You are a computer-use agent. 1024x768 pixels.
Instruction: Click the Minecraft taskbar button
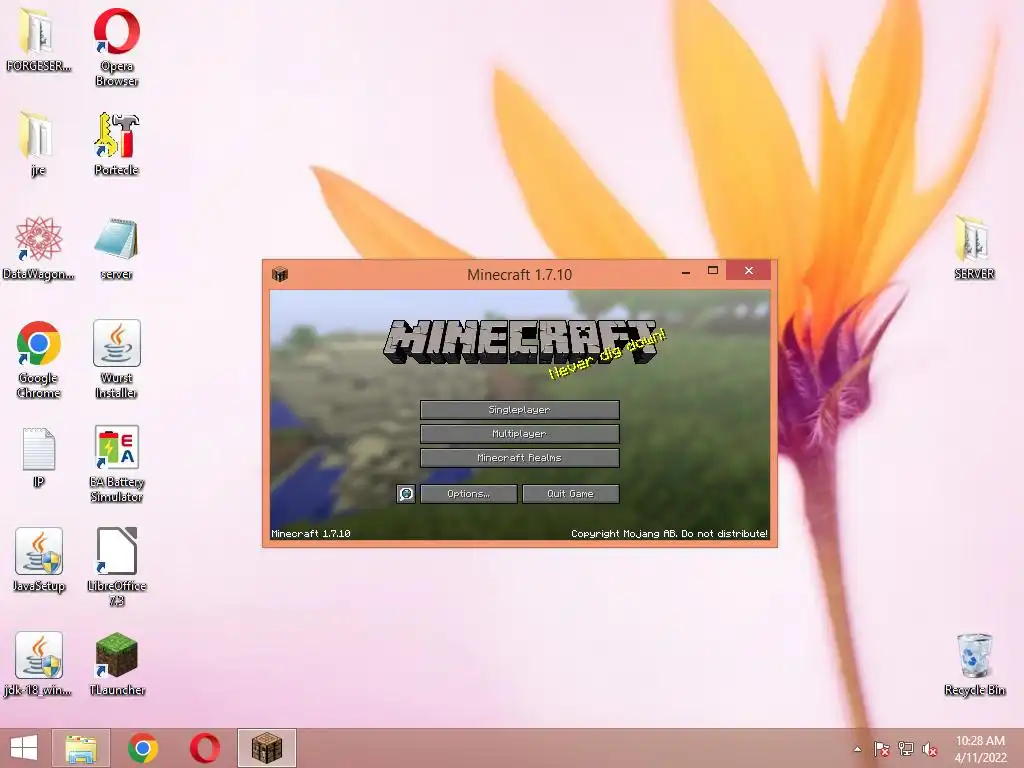tap(266, 748)
